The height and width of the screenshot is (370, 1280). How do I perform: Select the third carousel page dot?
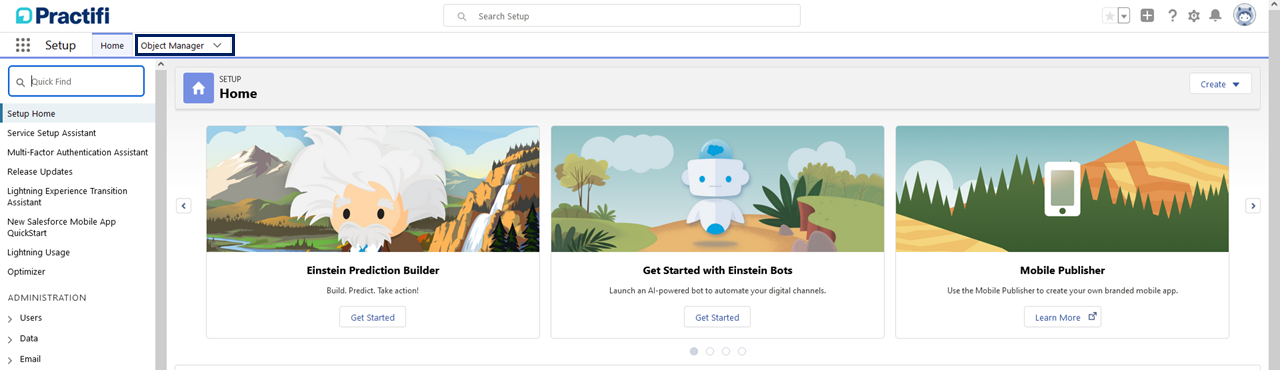coord(726,351)
